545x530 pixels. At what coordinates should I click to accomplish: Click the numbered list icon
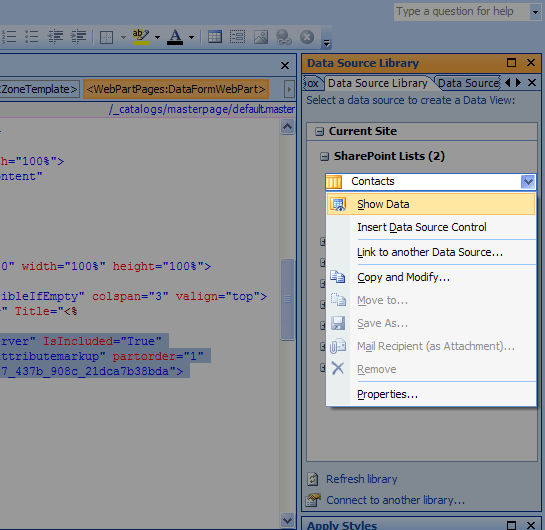[8, 36]
